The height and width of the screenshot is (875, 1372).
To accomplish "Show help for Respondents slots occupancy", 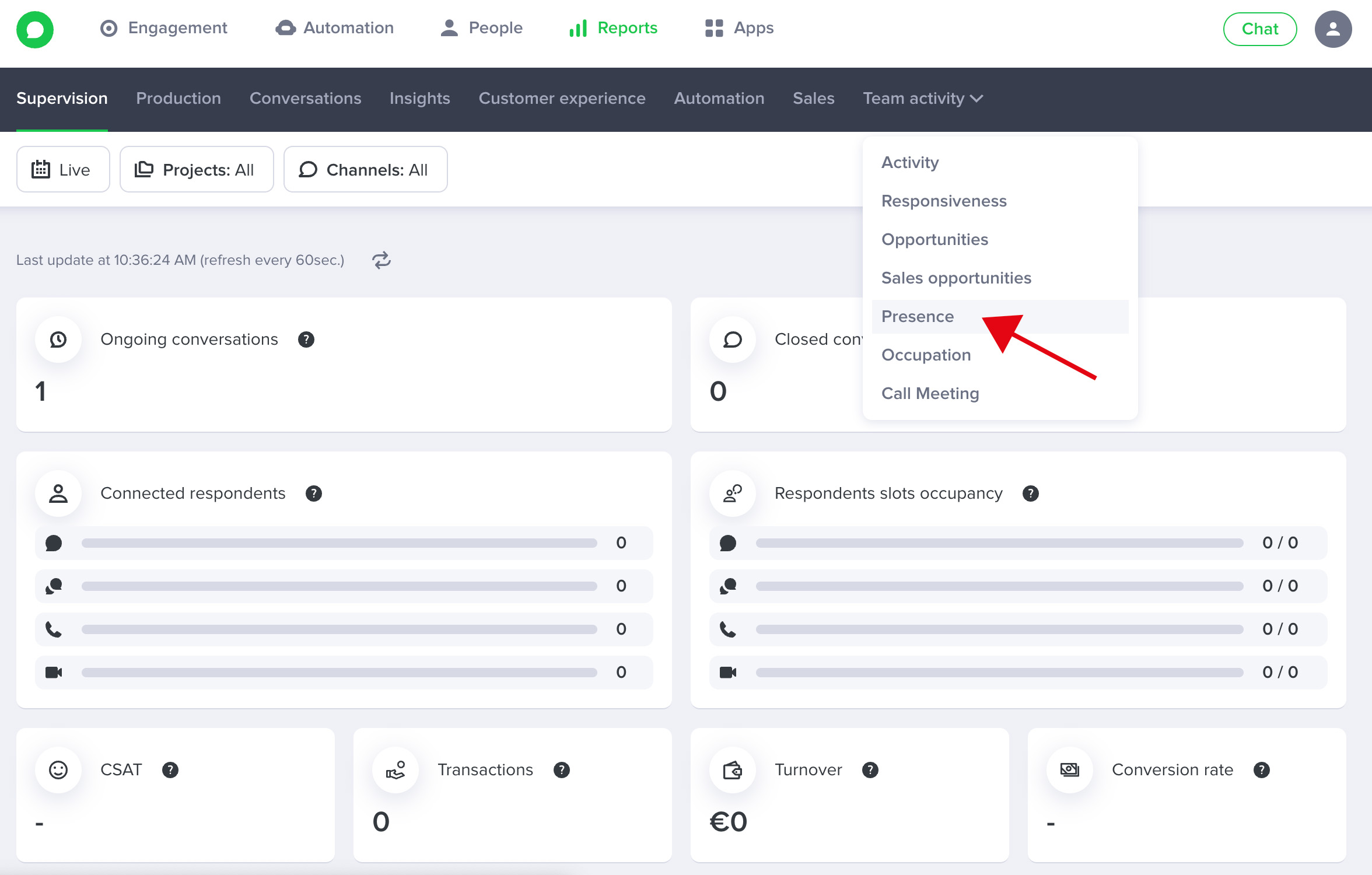I will 1031,494.
